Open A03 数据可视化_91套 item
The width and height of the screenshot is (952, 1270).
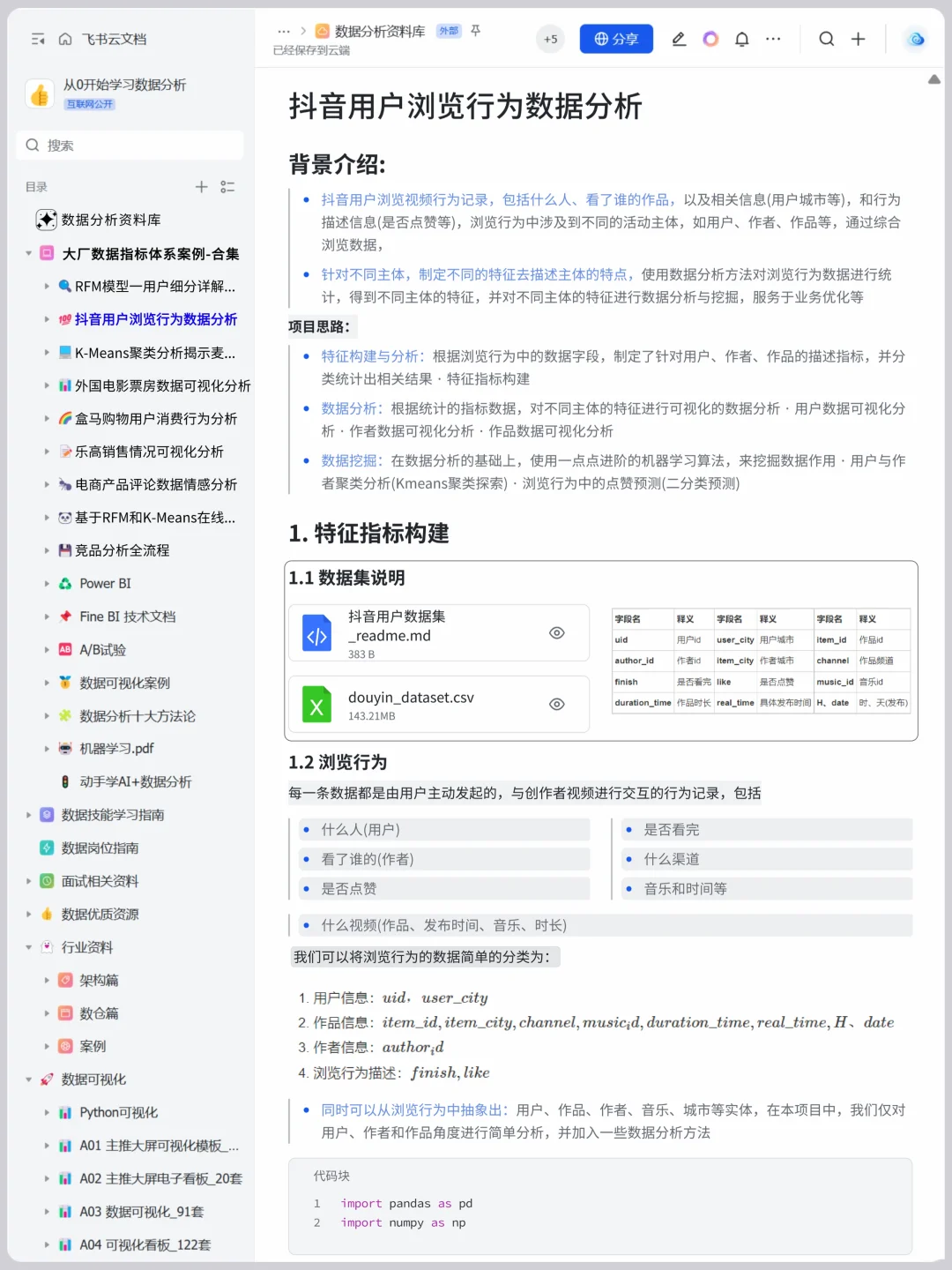coord(142,1212)
